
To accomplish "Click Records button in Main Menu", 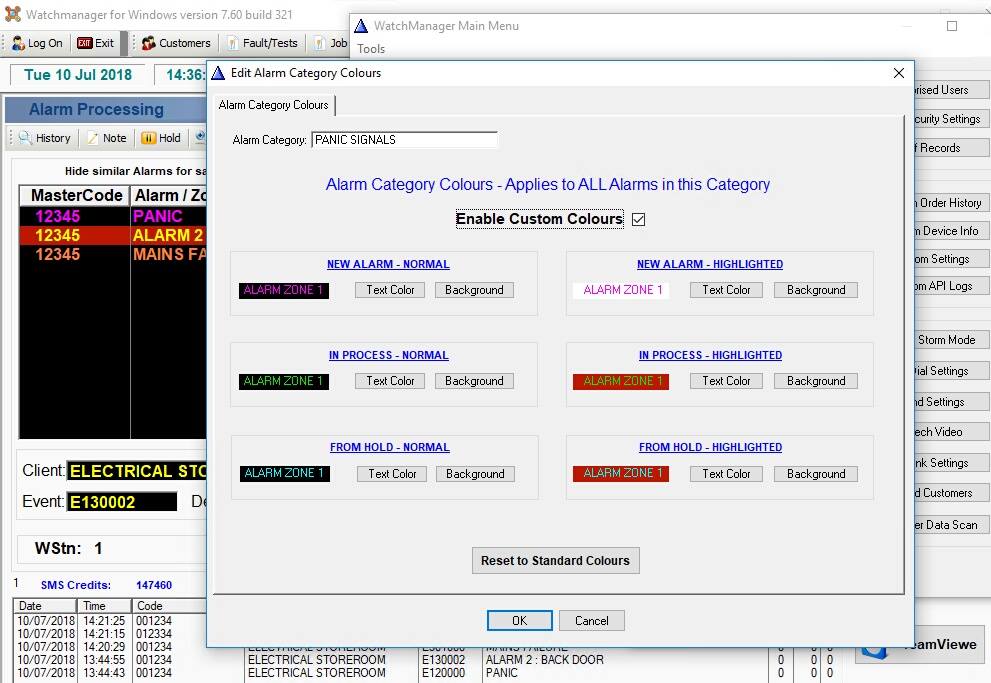I will [951, 148].
